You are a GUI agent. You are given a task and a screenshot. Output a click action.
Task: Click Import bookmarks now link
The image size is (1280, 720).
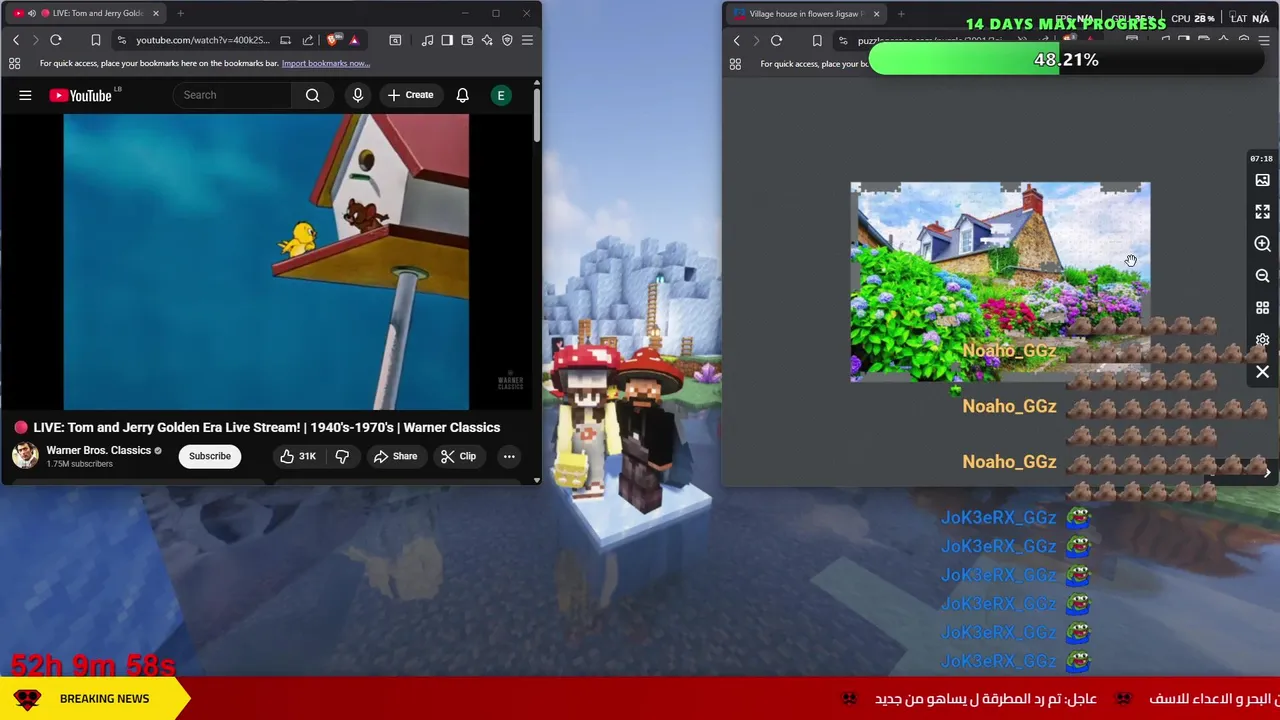[x=326, y=63]
